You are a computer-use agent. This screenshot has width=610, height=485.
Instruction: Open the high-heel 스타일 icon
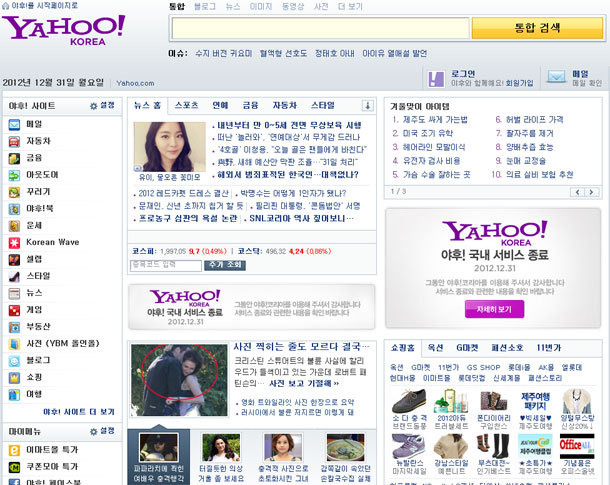[14, 277]
